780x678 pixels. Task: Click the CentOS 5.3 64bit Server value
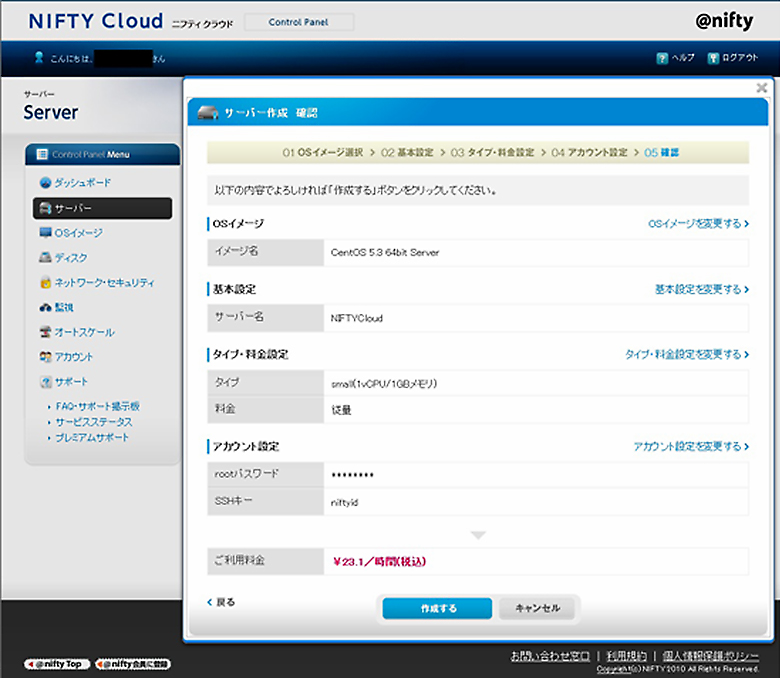point(385,253)
